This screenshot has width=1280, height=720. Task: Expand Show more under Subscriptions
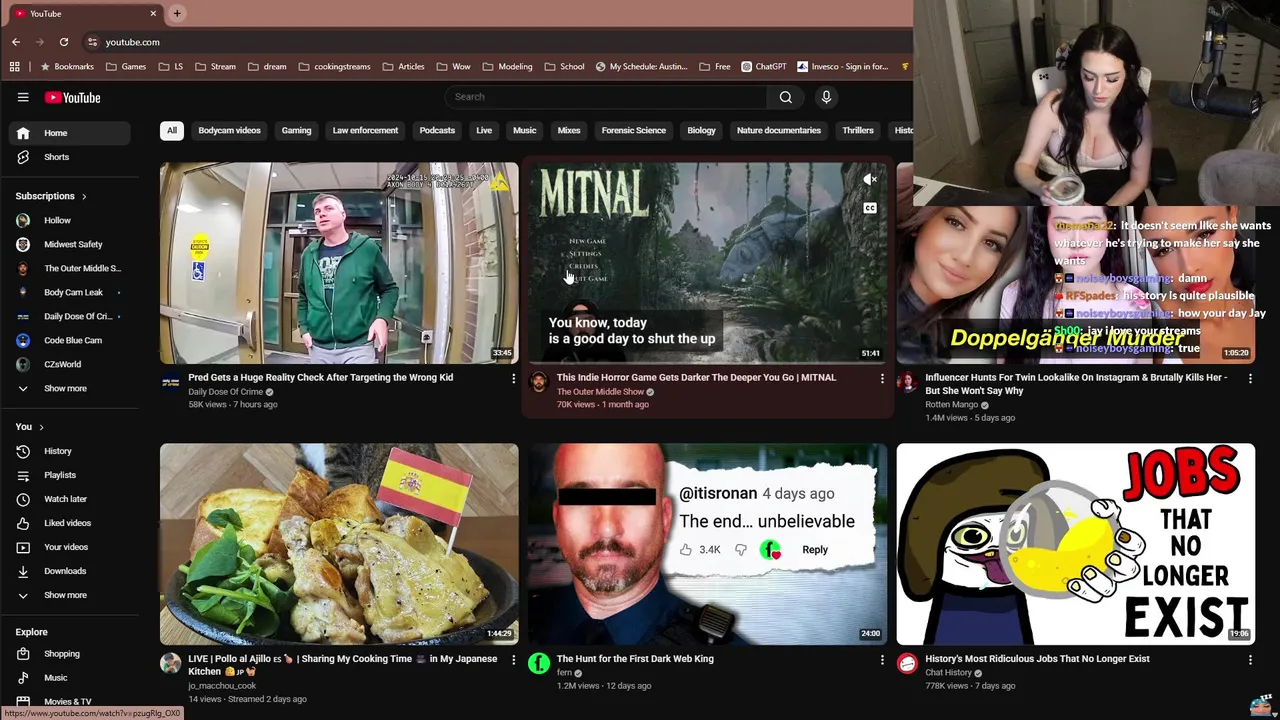(69, 388)
